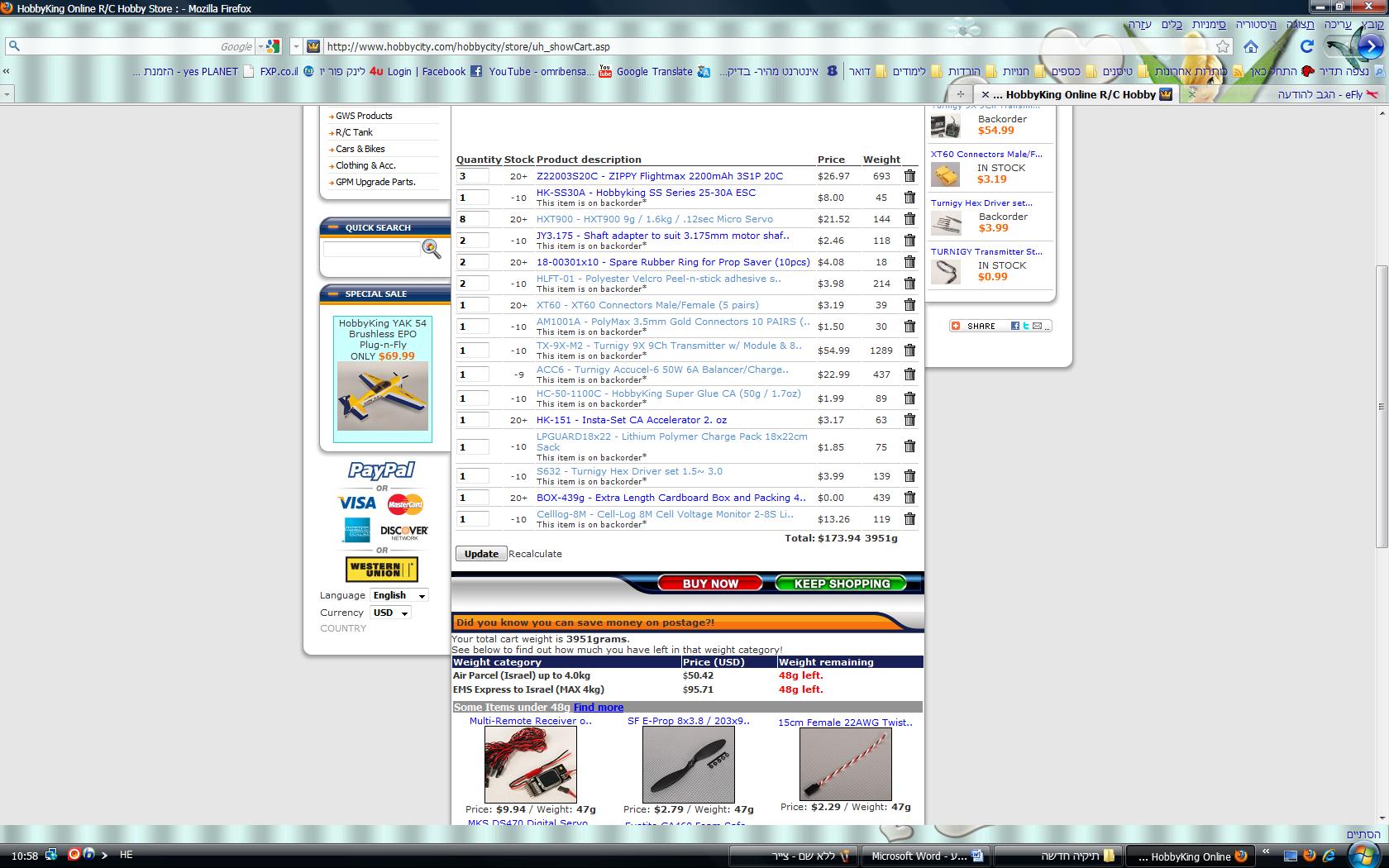Click the SF E-Prop 8x3.8 propeller image
Viewport: 1389px width, 868px height.
pos(688,765)
